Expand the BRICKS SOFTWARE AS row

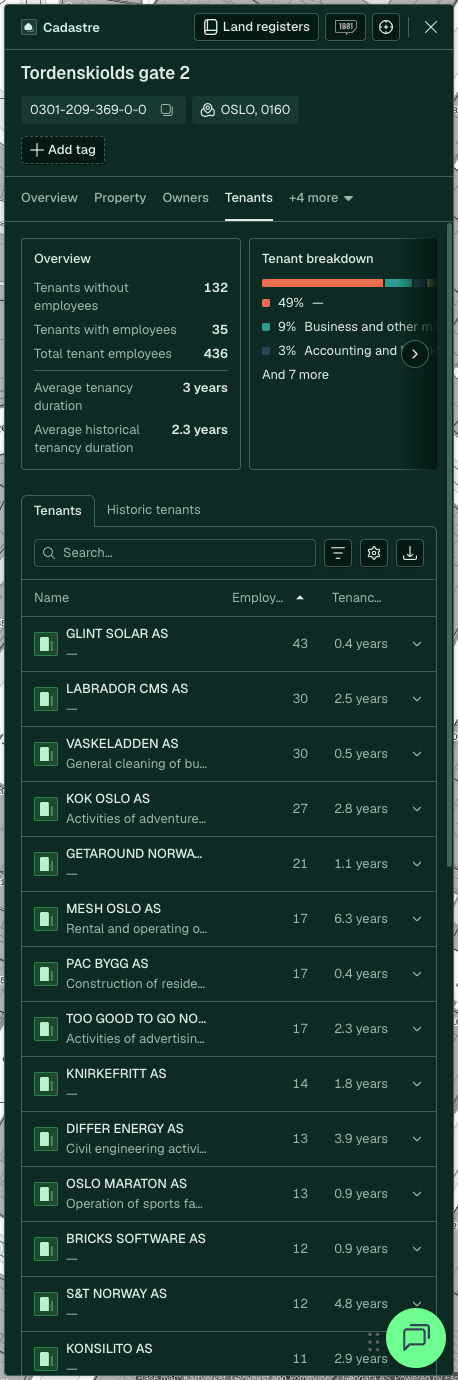[417, 1249]
